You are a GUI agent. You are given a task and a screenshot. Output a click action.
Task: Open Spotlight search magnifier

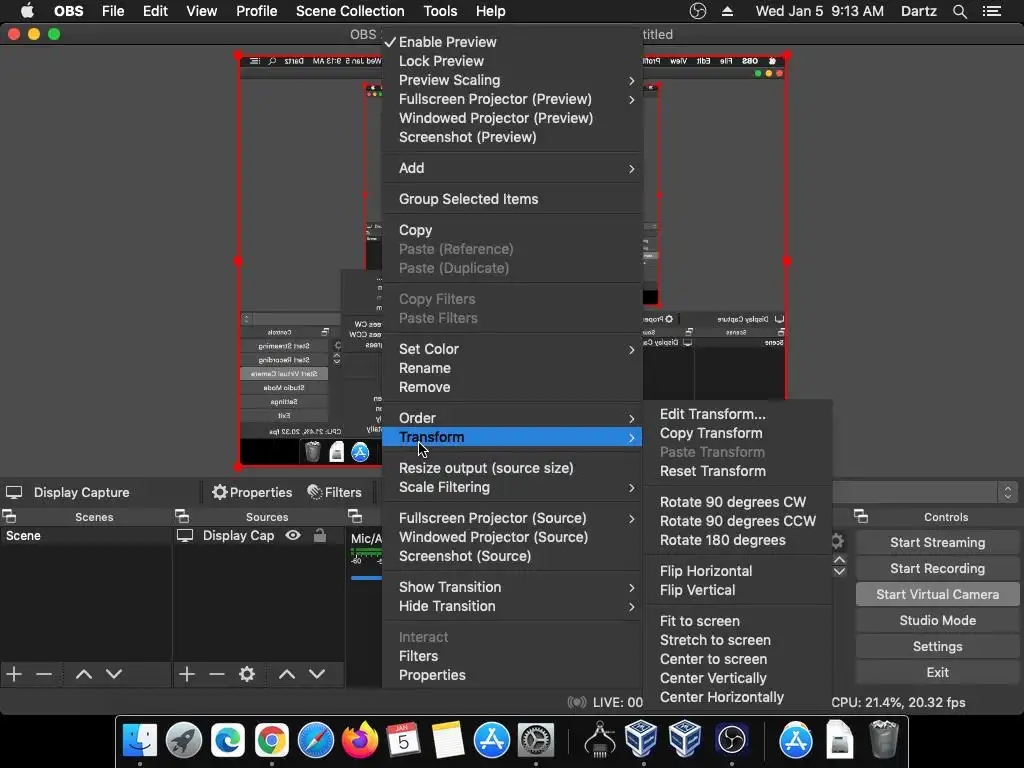tap(959, 11)
